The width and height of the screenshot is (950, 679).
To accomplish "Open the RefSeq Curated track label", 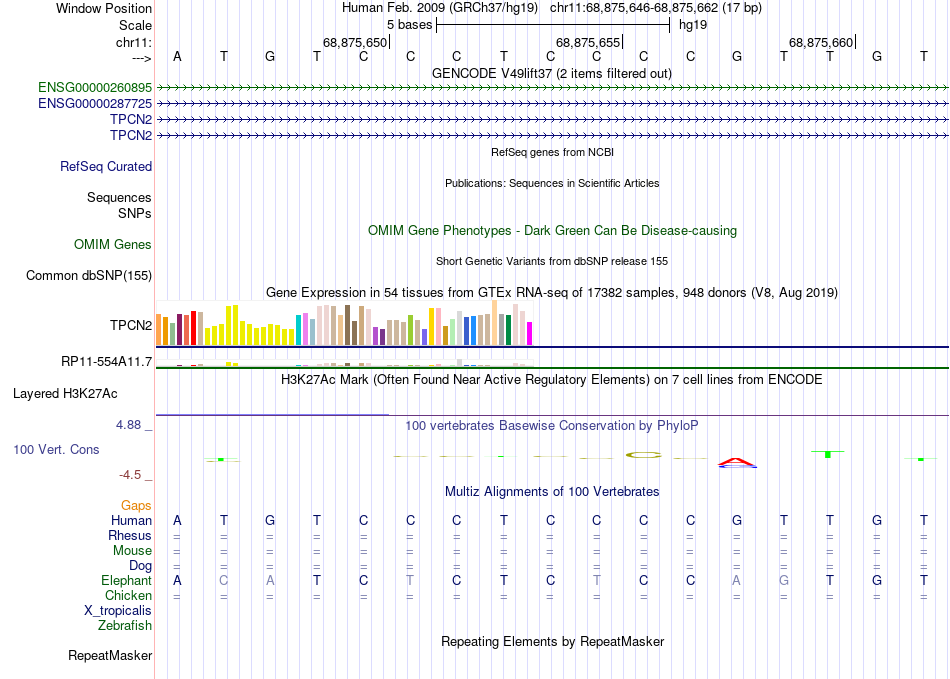I will (106, 167).
